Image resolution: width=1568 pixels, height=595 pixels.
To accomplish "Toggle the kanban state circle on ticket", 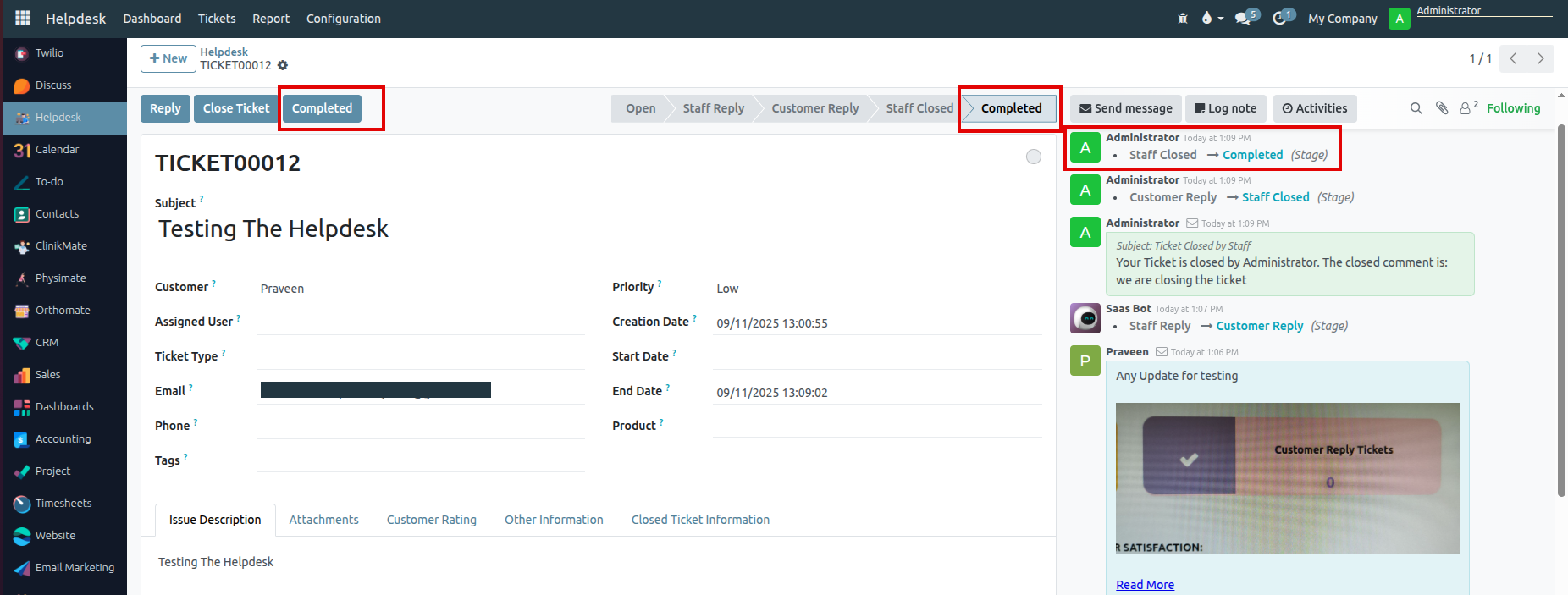I will coord(1033,157).
